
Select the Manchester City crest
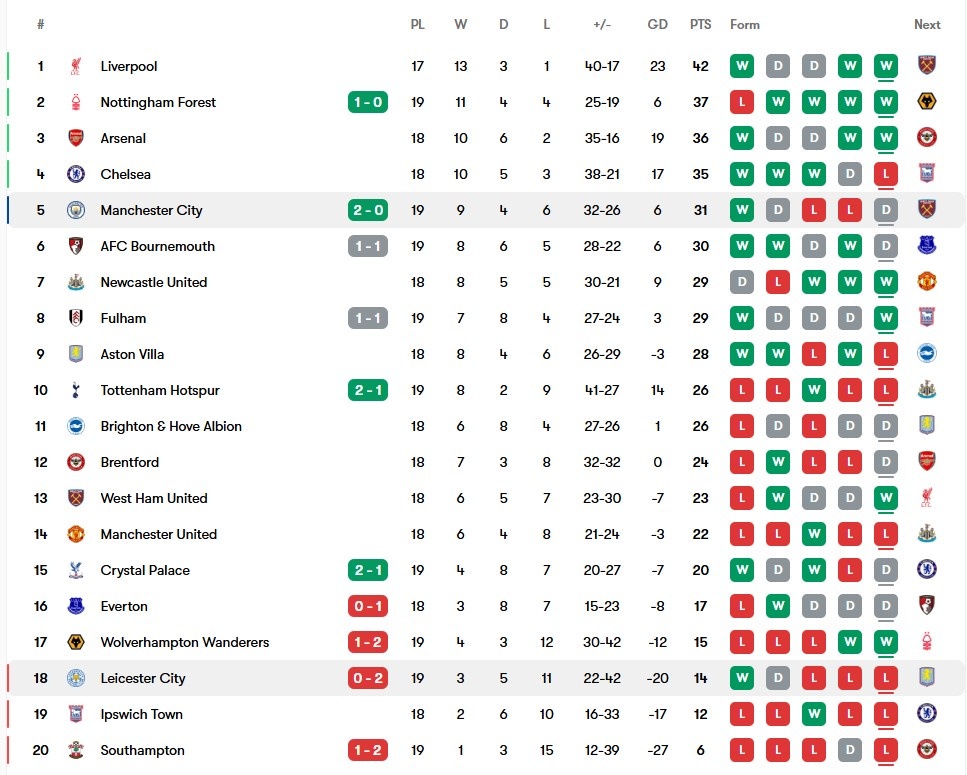[x=75, y=210]
